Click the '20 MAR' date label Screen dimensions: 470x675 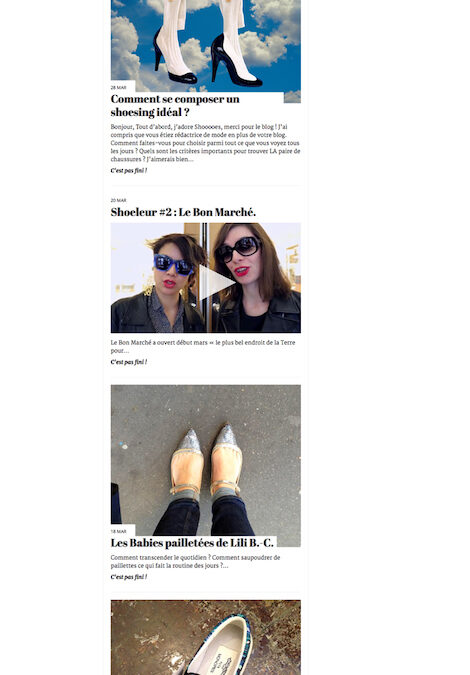(118, 201)
